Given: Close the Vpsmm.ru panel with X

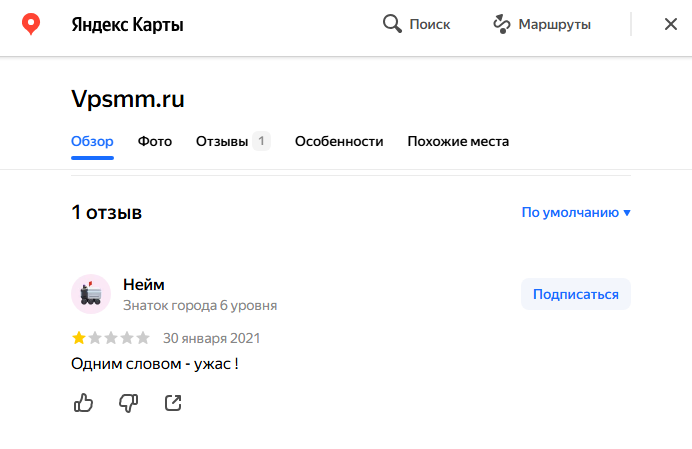Looking at the screenshot, I should [x=671, y=24].
